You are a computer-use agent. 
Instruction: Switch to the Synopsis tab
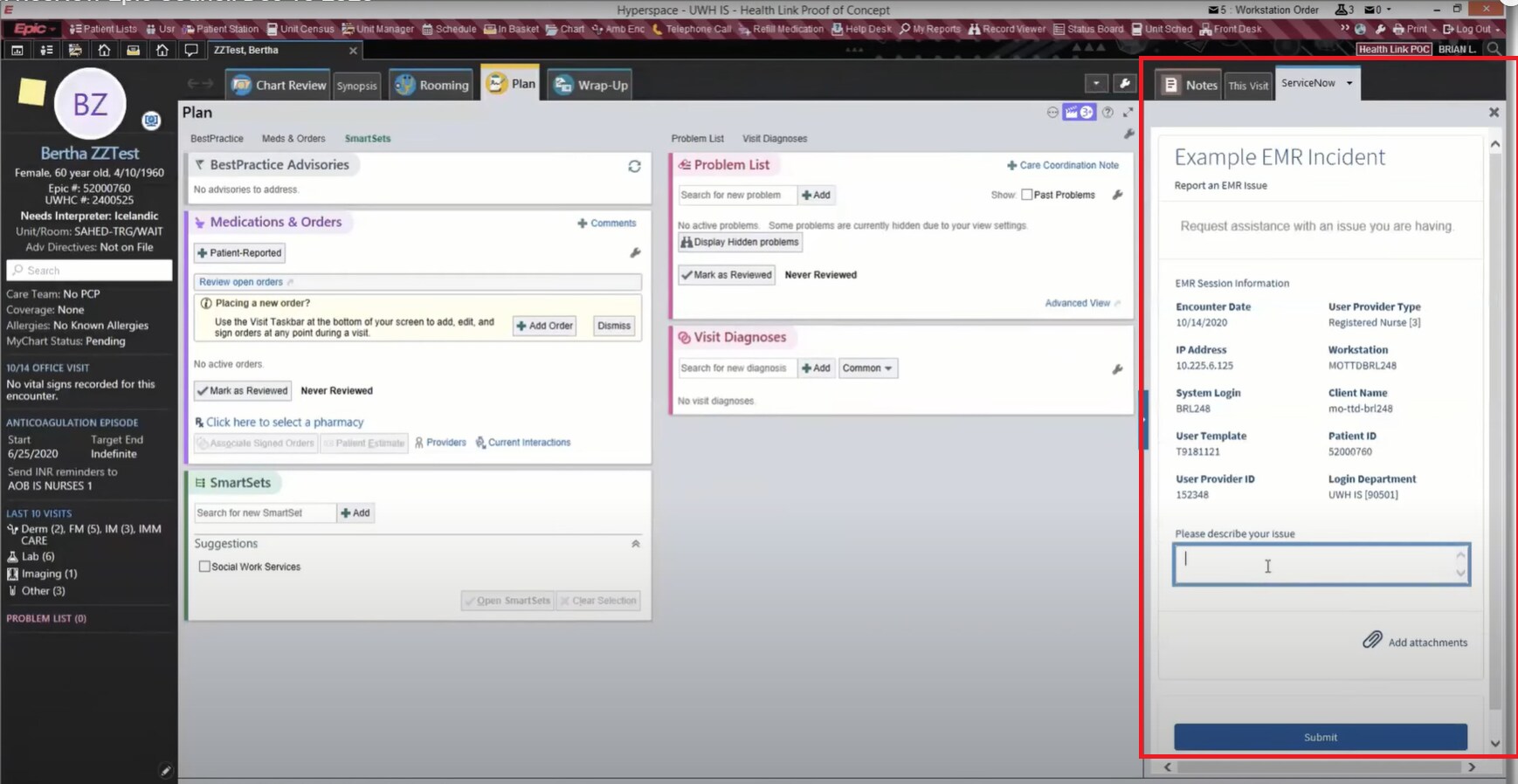coord(356,86)
